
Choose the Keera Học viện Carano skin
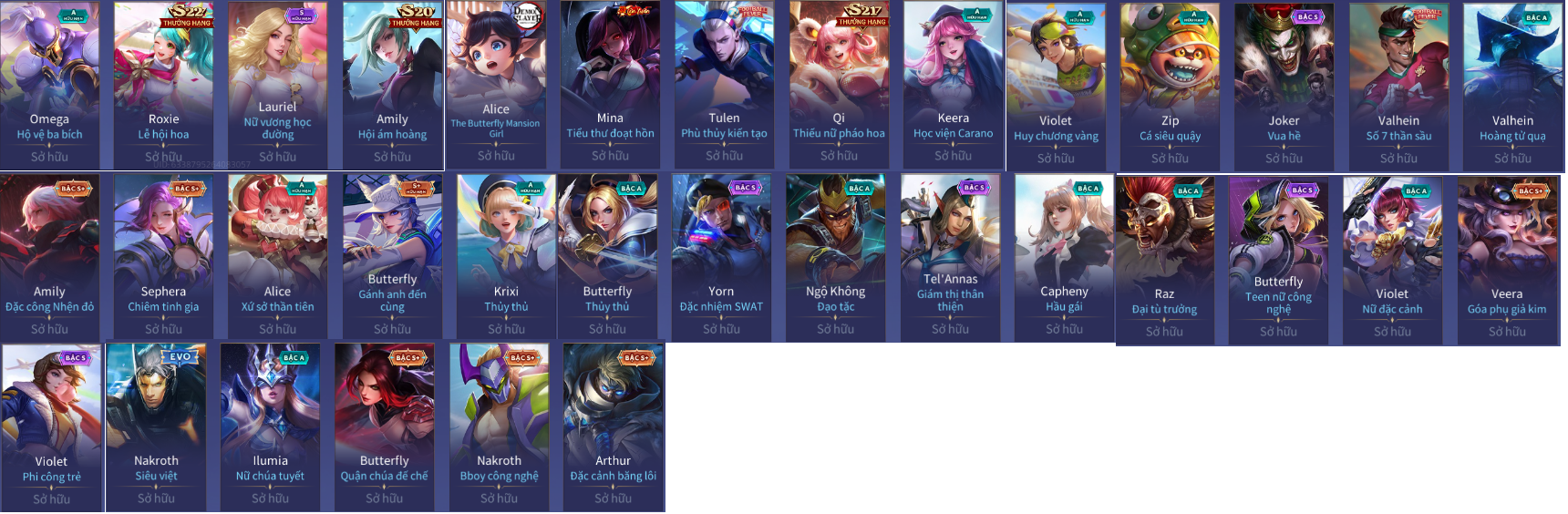pyautogui.click(x=954, y=85)
